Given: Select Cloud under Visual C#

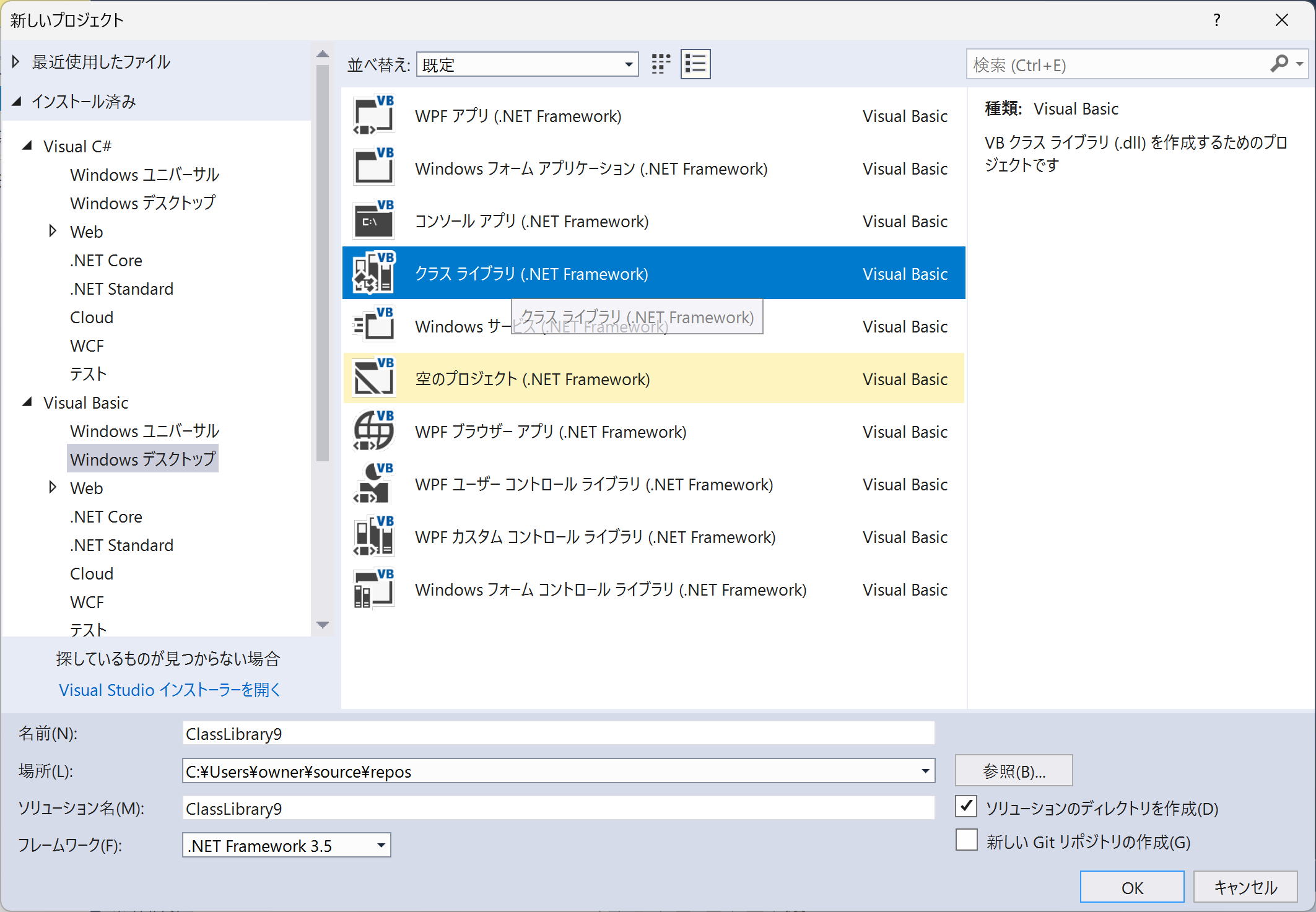Looking at the screenshot, I should pos(92,317).
